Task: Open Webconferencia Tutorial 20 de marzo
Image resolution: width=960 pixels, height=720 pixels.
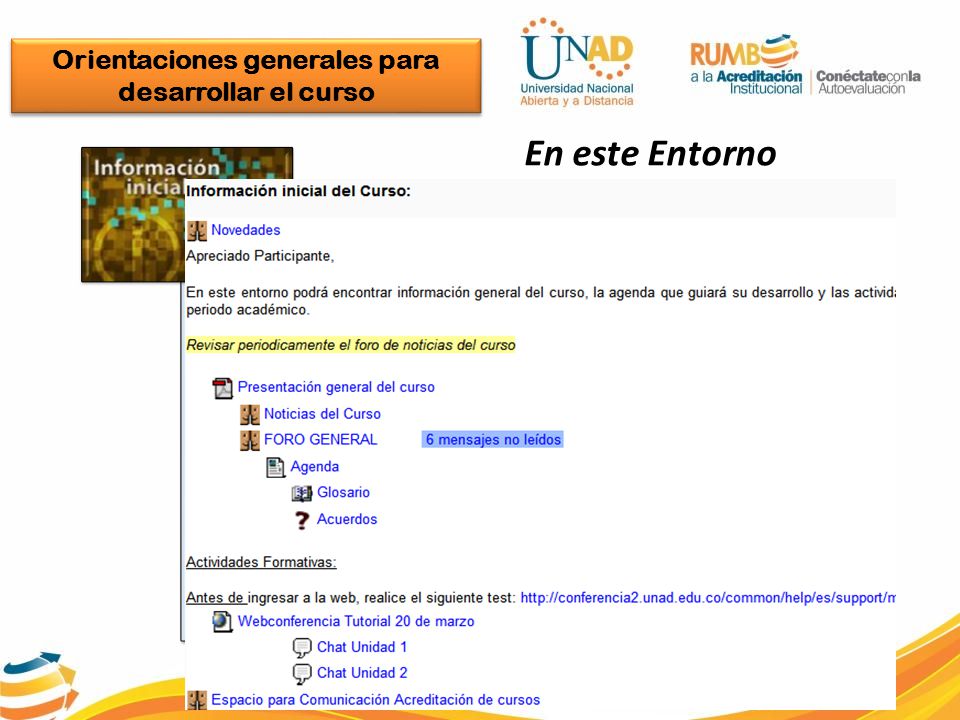Action: 356,621
